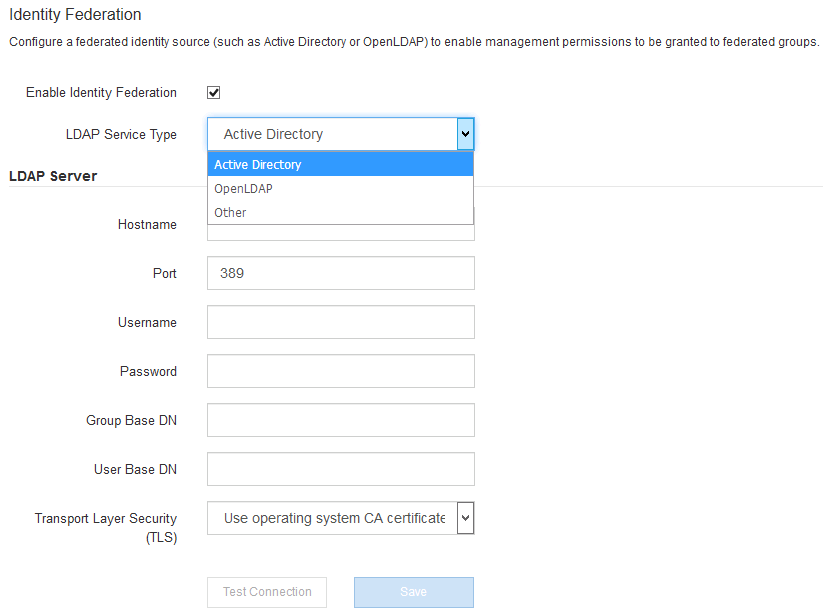This screenshot has height=610, width=823.
Task: Toggle the Enable Identity Federation setting
Action: (x=213, y=92)
